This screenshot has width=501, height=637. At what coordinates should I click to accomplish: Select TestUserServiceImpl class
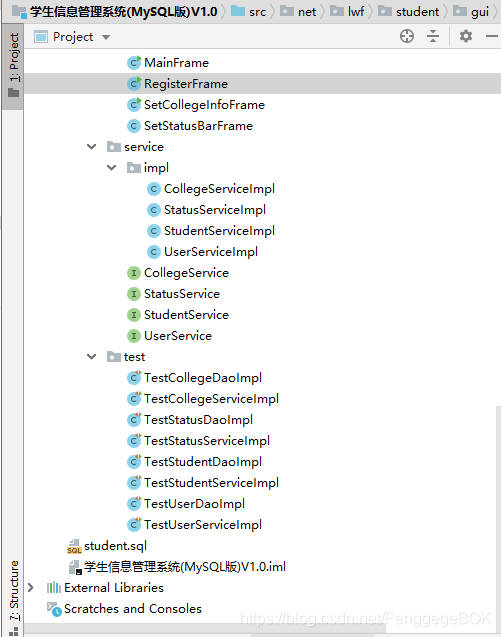pos(203,525)
